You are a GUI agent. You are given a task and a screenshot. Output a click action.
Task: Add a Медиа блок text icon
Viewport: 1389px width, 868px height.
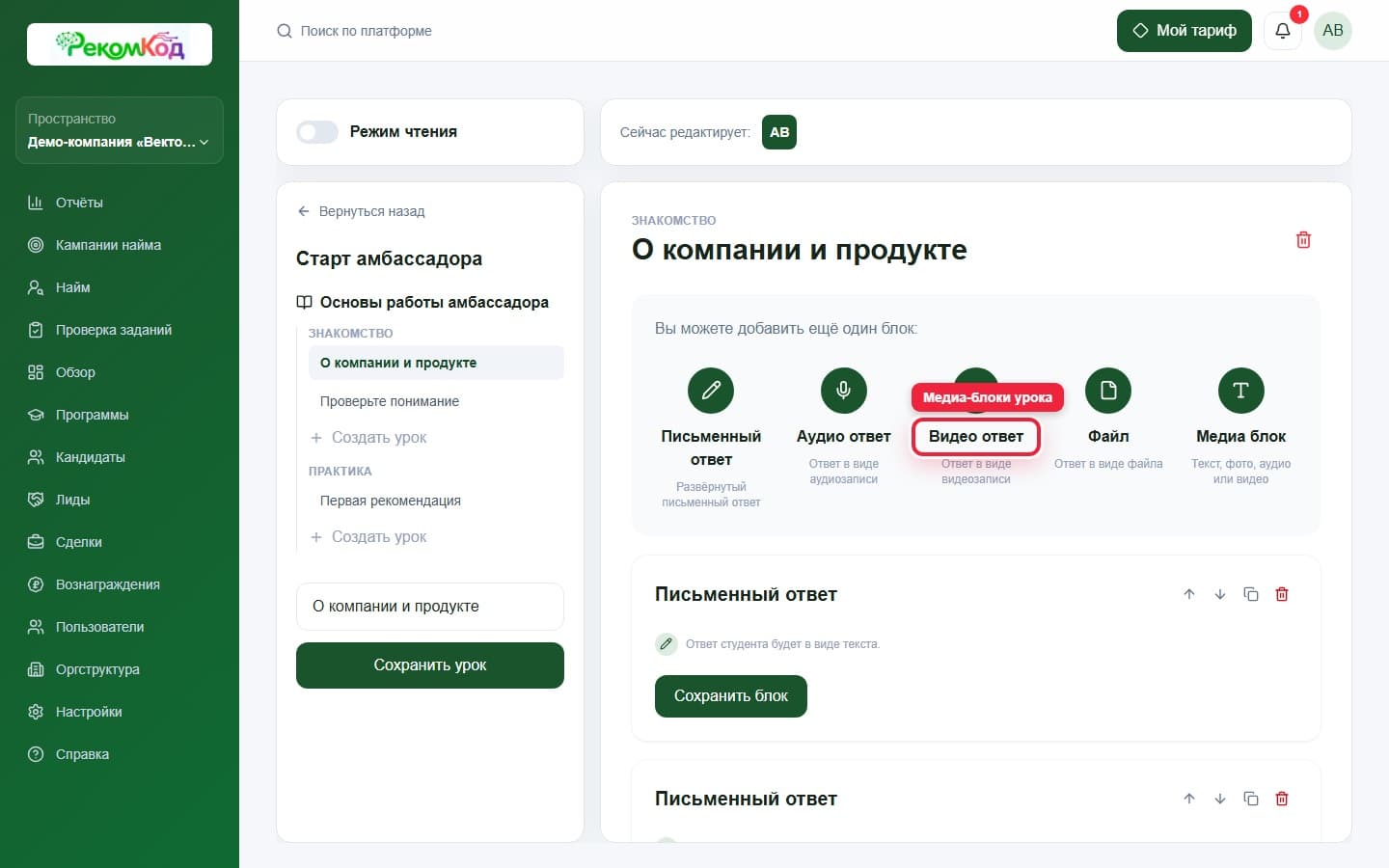tap(1240, 391)
